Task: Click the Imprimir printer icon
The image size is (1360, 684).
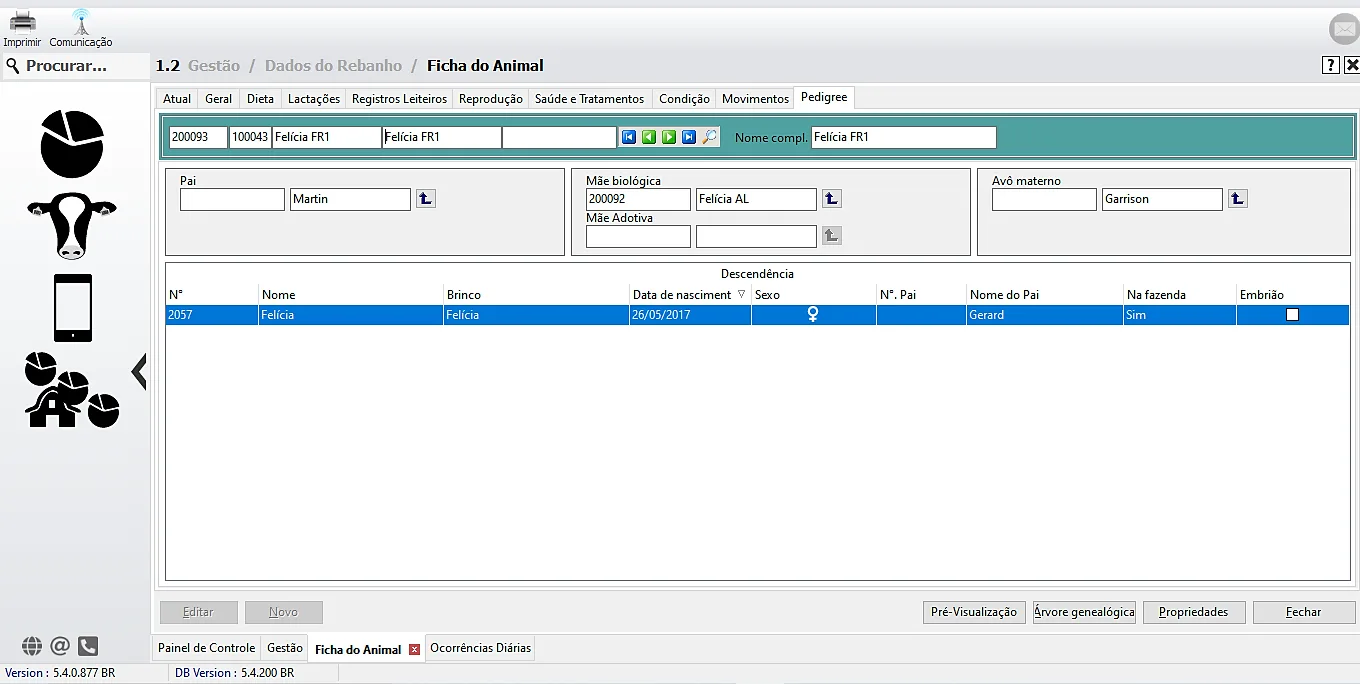Action: tap(22, 21)
